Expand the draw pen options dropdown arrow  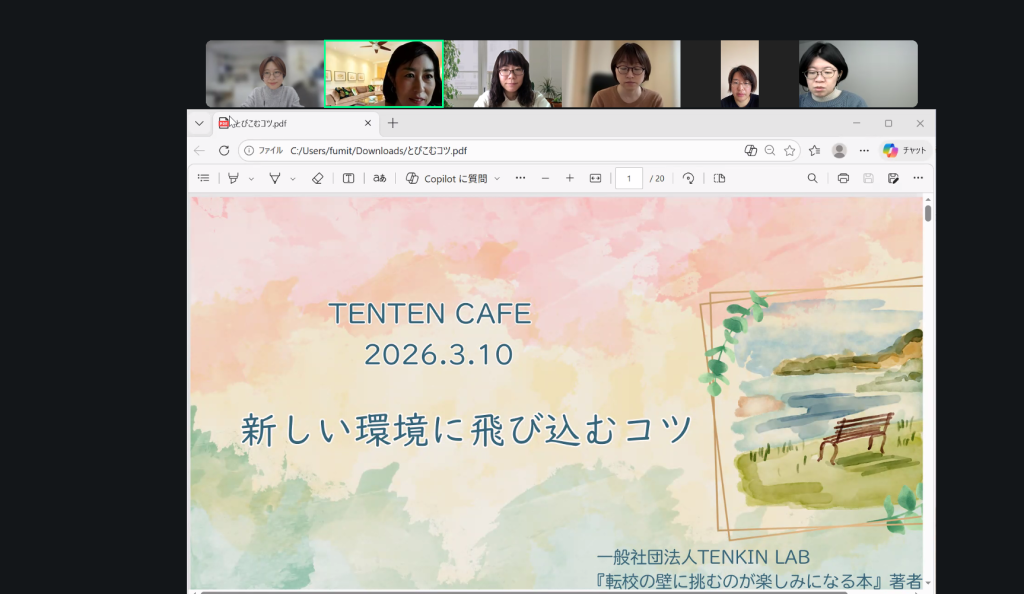click(293, 178)
